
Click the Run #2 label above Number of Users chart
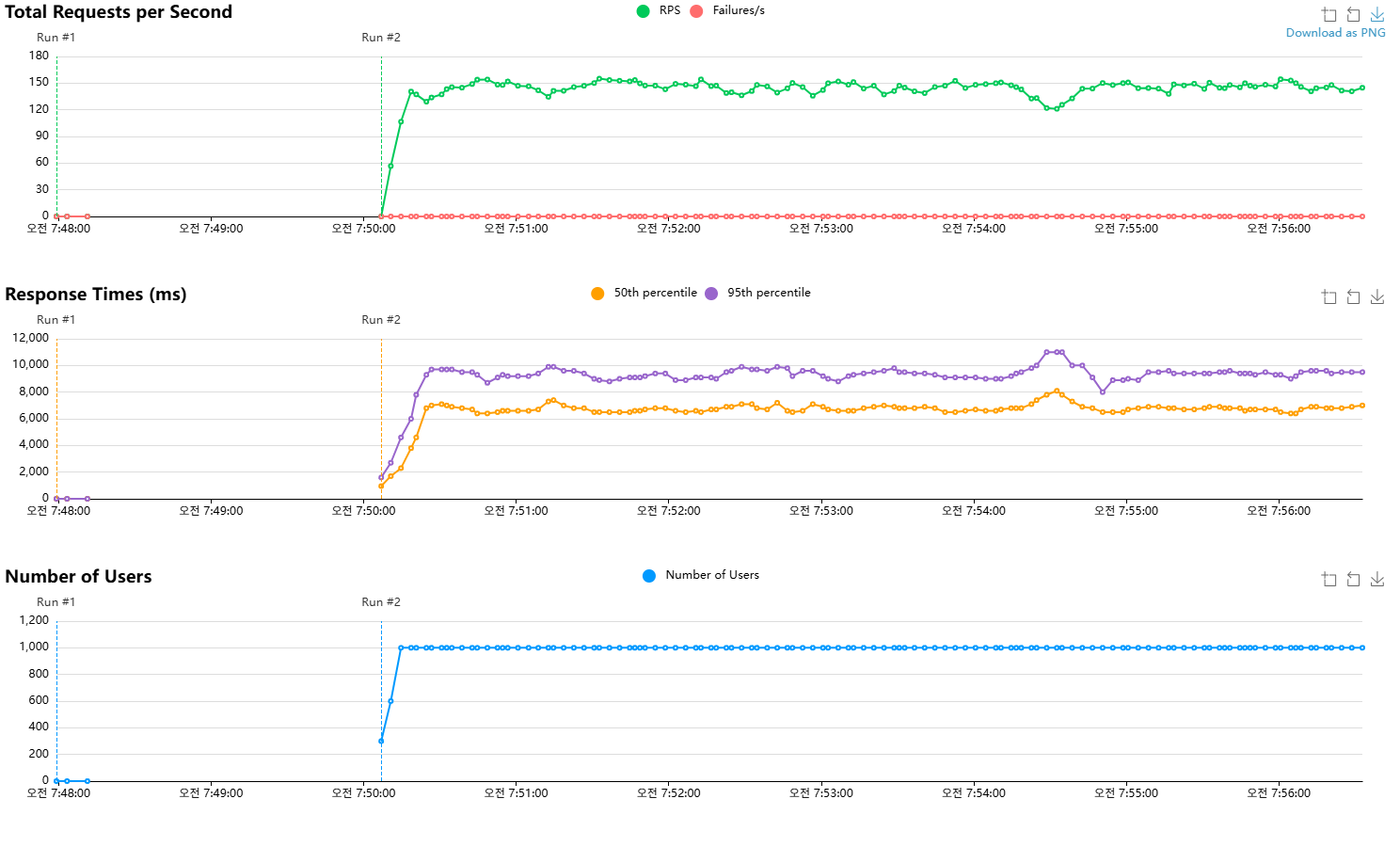380,602
